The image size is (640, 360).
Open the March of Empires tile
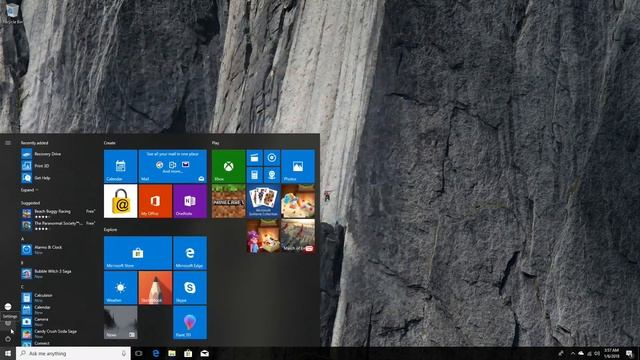coord(298,236)
